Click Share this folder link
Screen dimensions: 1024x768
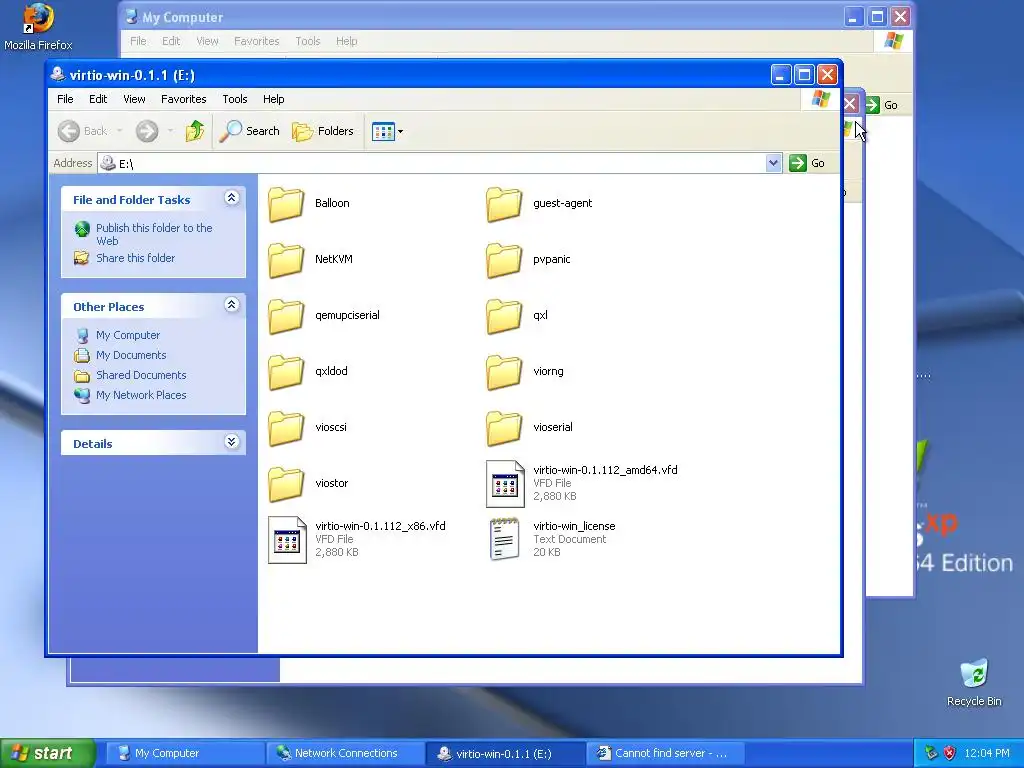tap(135, 258)
